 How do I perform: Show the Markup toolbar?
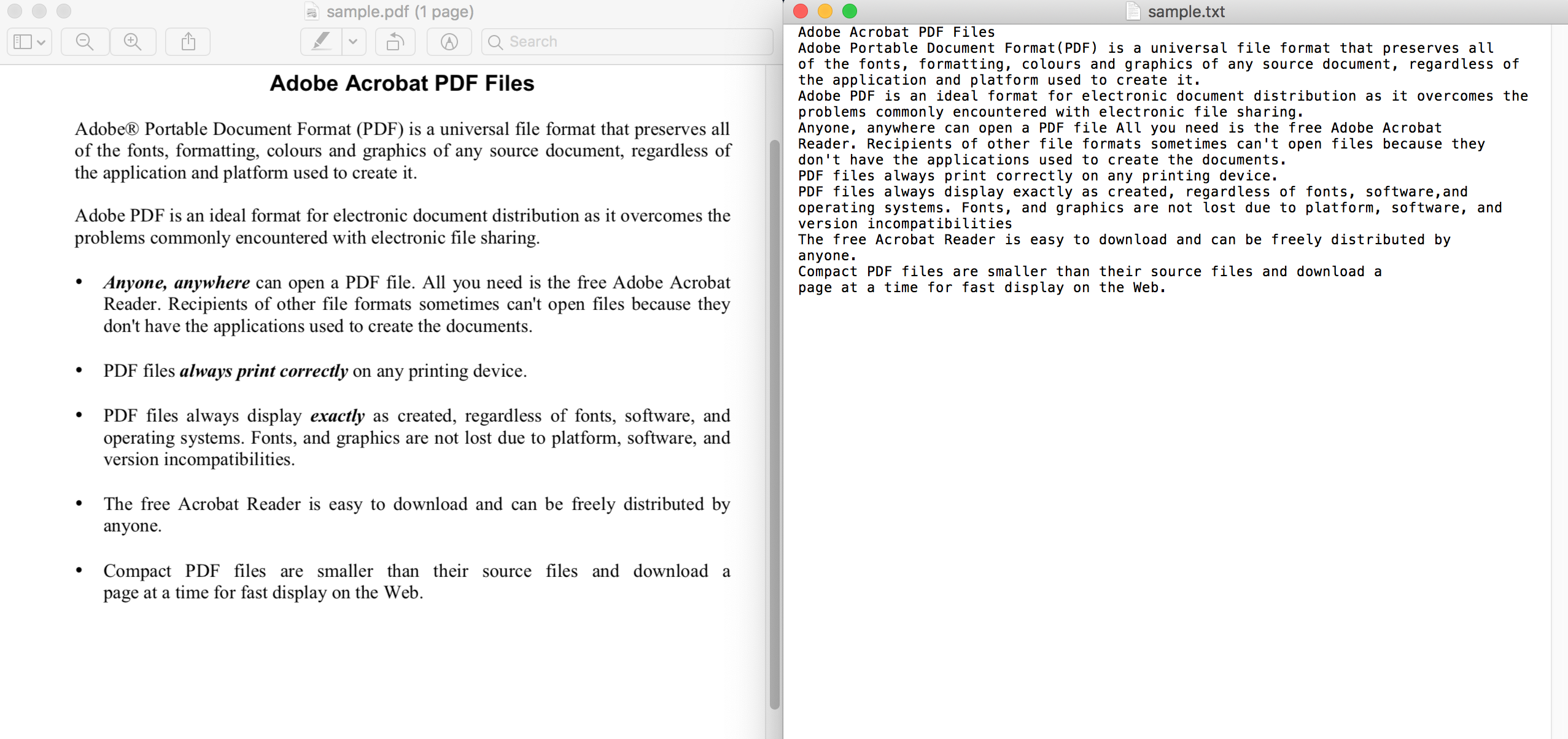[449, 42]
